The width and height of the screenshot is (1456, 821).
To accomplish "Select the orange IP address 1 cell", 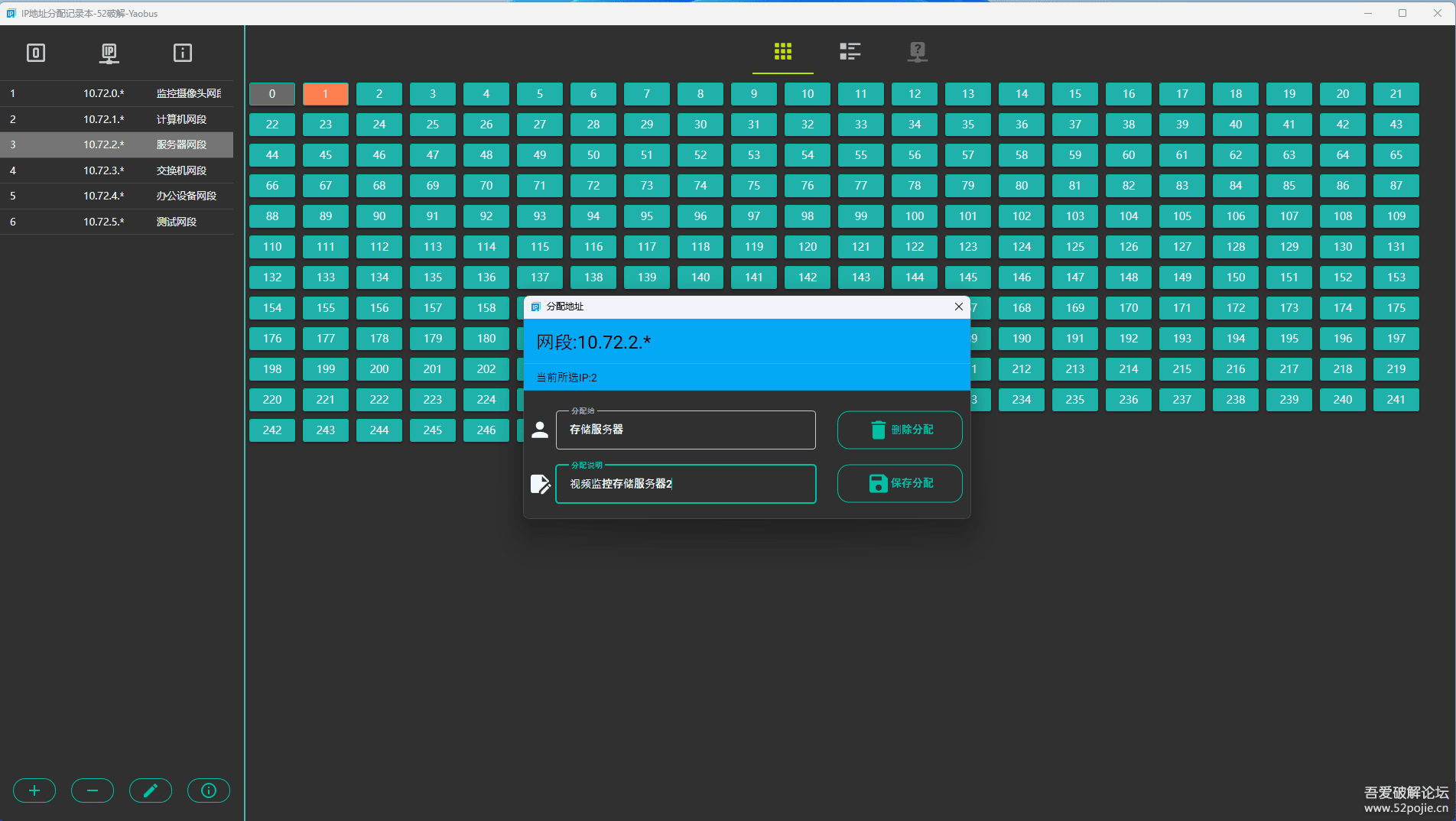I will point(326,94).
